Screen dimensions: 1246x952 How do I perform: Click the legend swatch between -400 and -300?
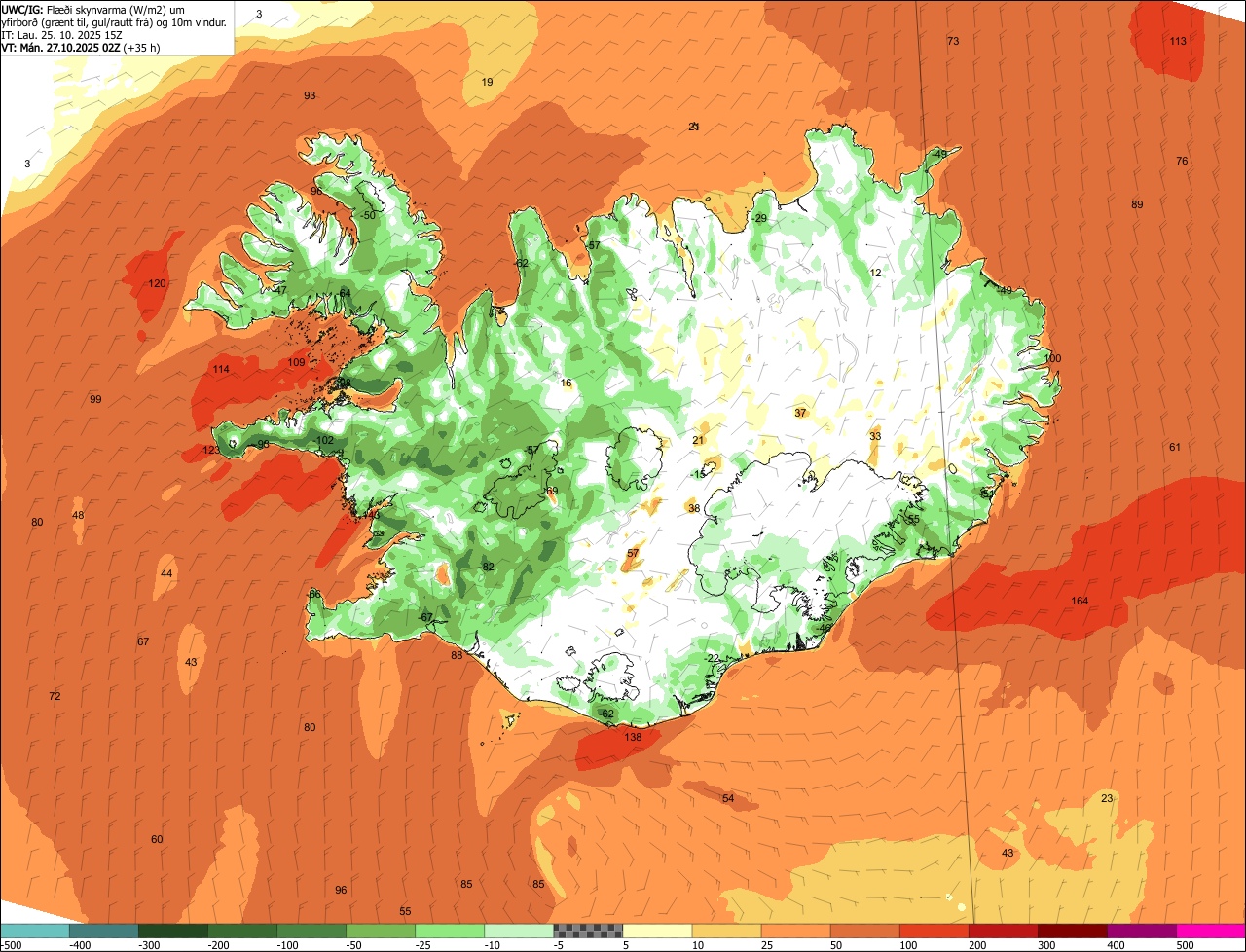click(x=103, y=931)
